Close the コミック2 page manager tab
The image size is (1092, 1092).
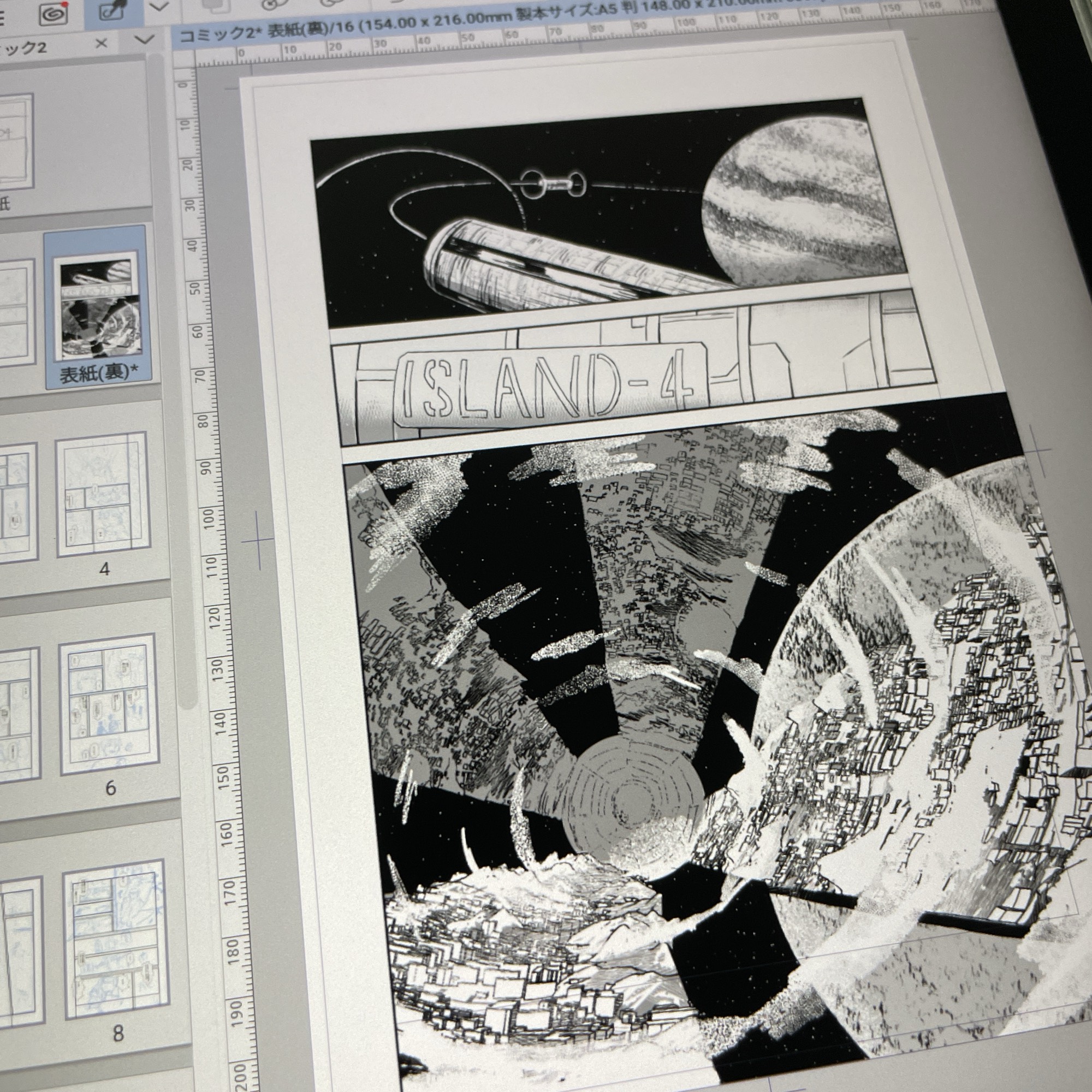point(101,44)
